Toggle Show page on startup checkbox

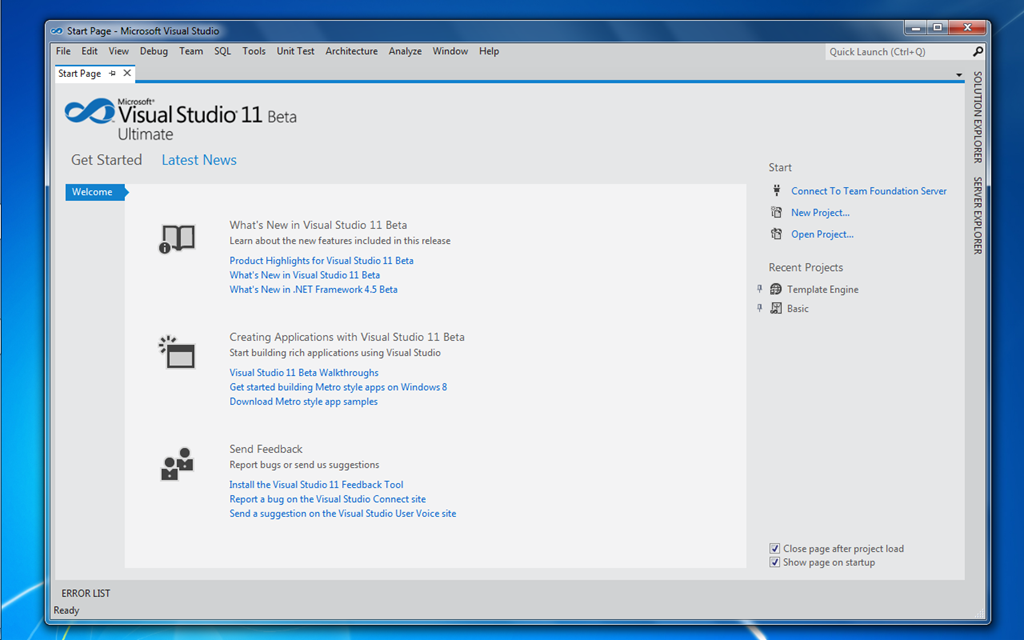pos(775,562)
